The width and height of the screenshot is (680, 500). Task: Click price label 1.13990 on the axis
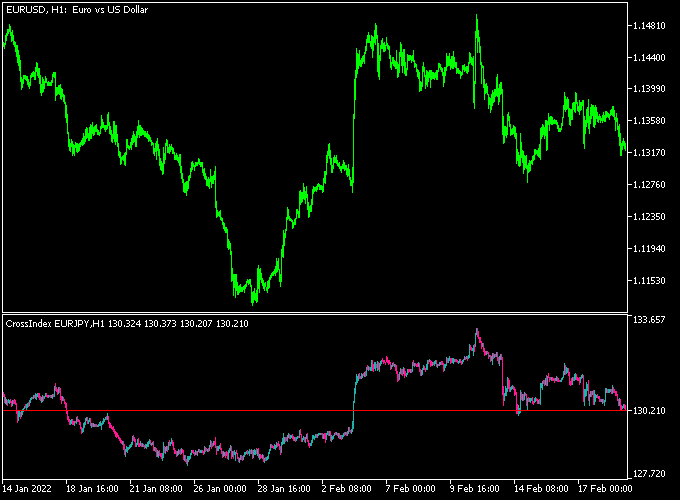click(x=649, y=88)
